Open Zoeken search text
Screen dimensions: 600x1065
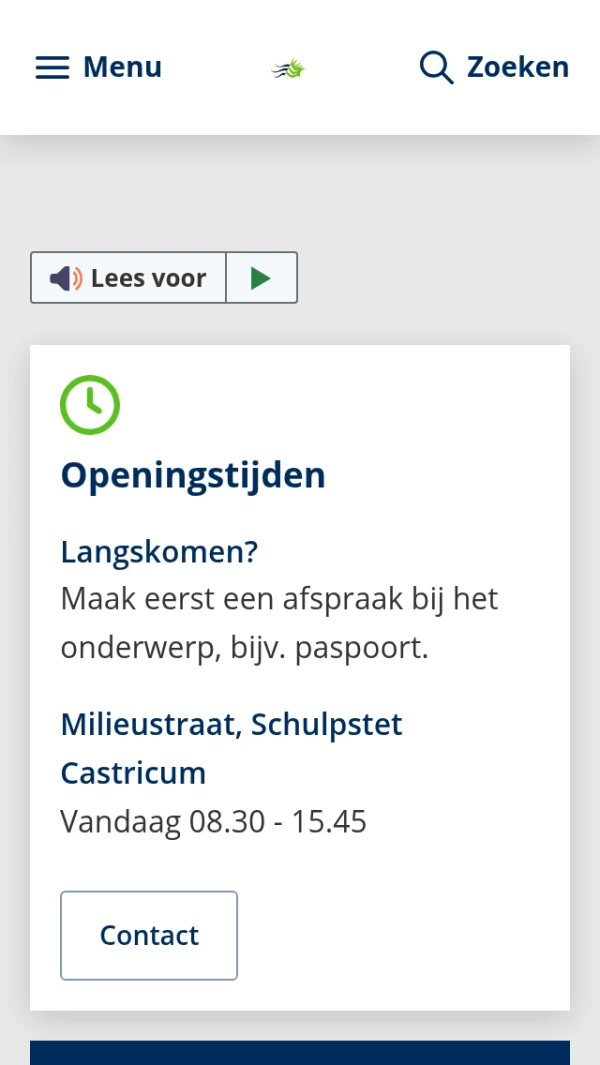517,67
